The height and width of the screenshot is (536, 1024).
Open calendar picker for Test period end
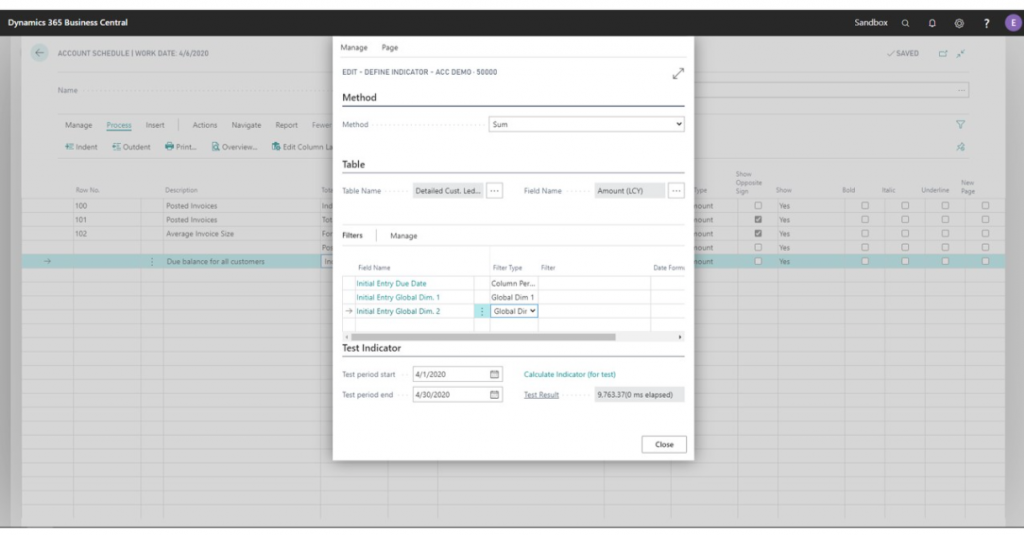point(494,395)
